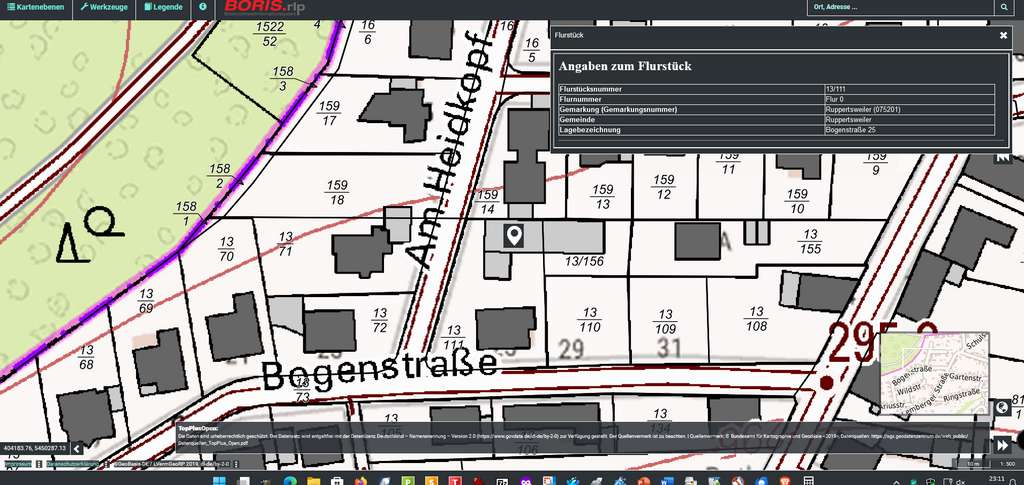Open options dots next to Datenschutzerklärung
The height and width of the screenshot is (485, 1024).
pos(106,464)
